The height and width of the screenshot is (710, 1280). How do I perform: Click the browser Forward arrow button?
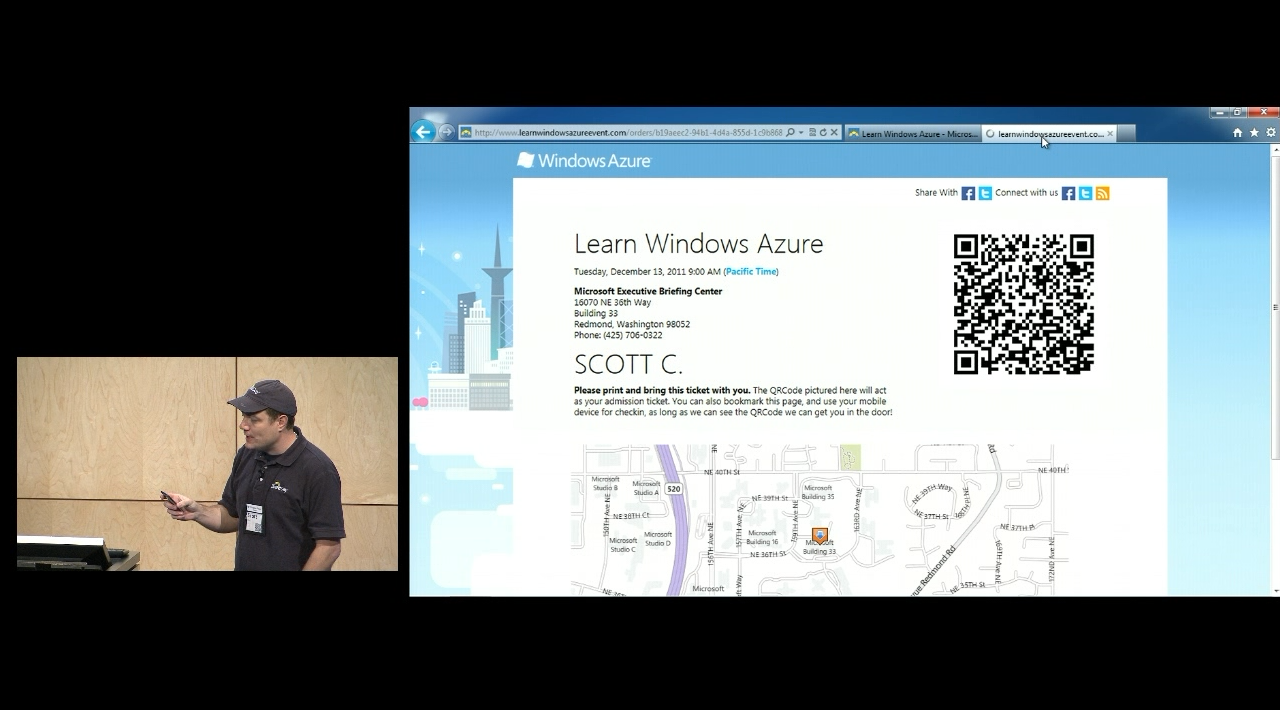click(x=446, y=132)
